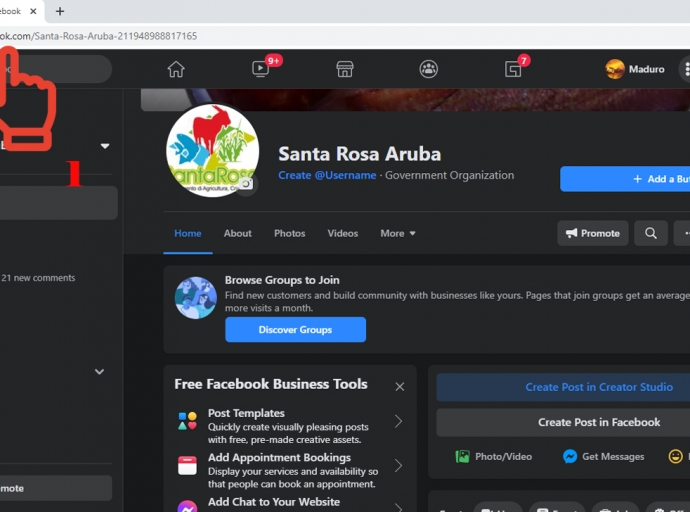Click the Promote button
The width and height of the screenshot is (690, 512).
click(x=593, y=233)
